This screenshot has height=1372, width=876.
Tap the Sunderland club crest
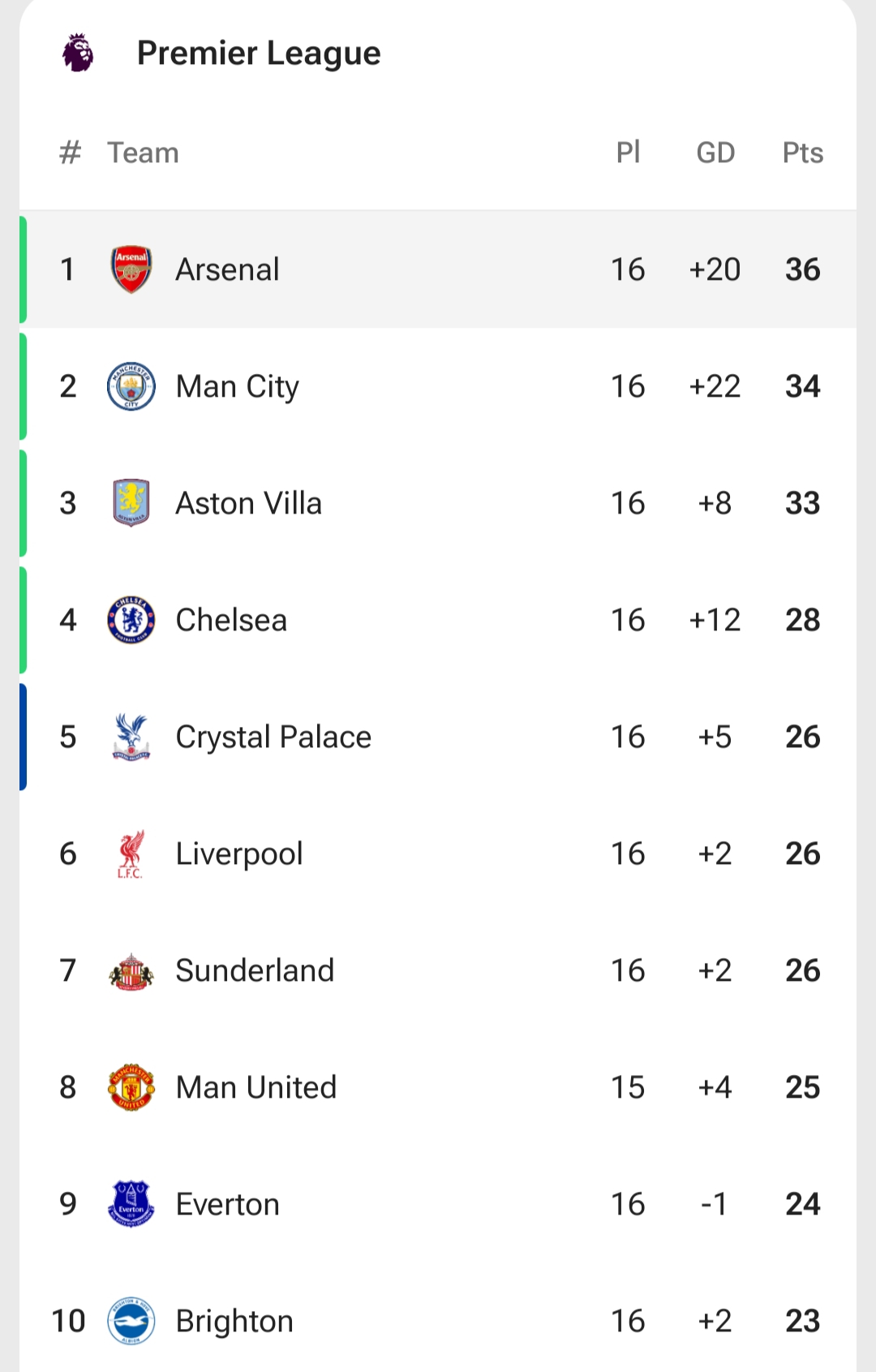tap(131, 970)
